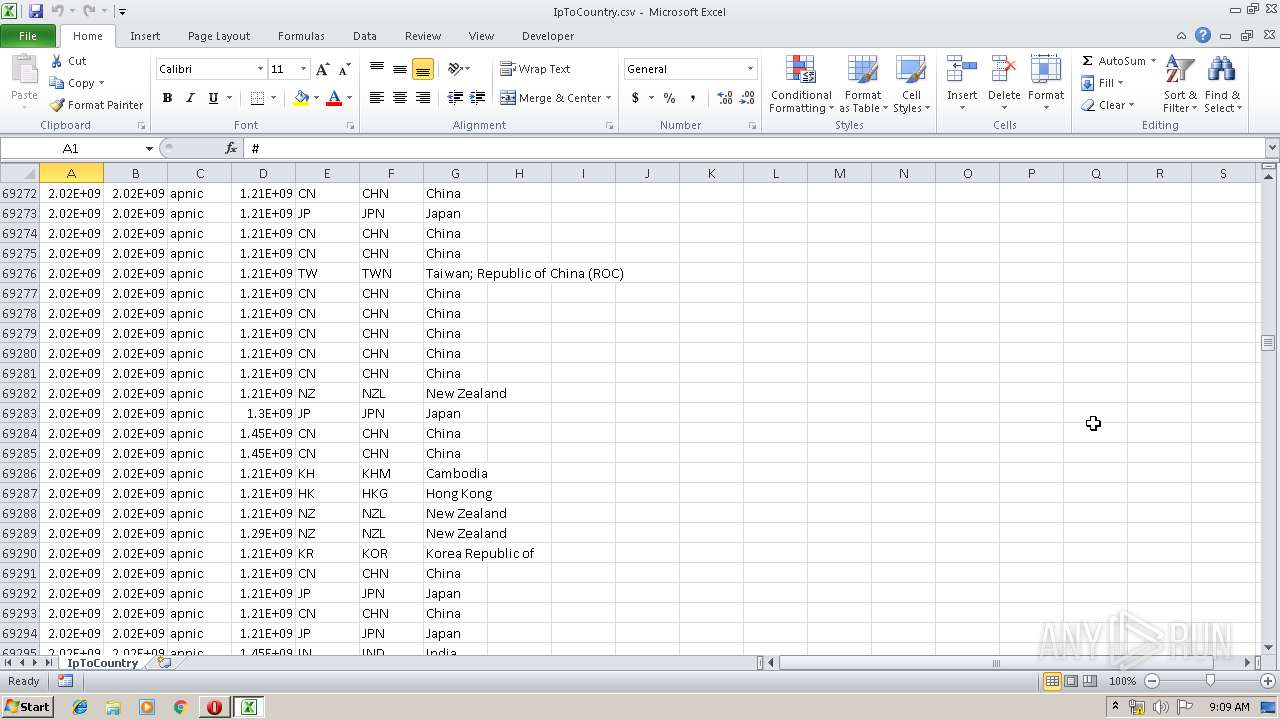Switch to the Formulas tab

pyautogui.click(x=301, y=36)
